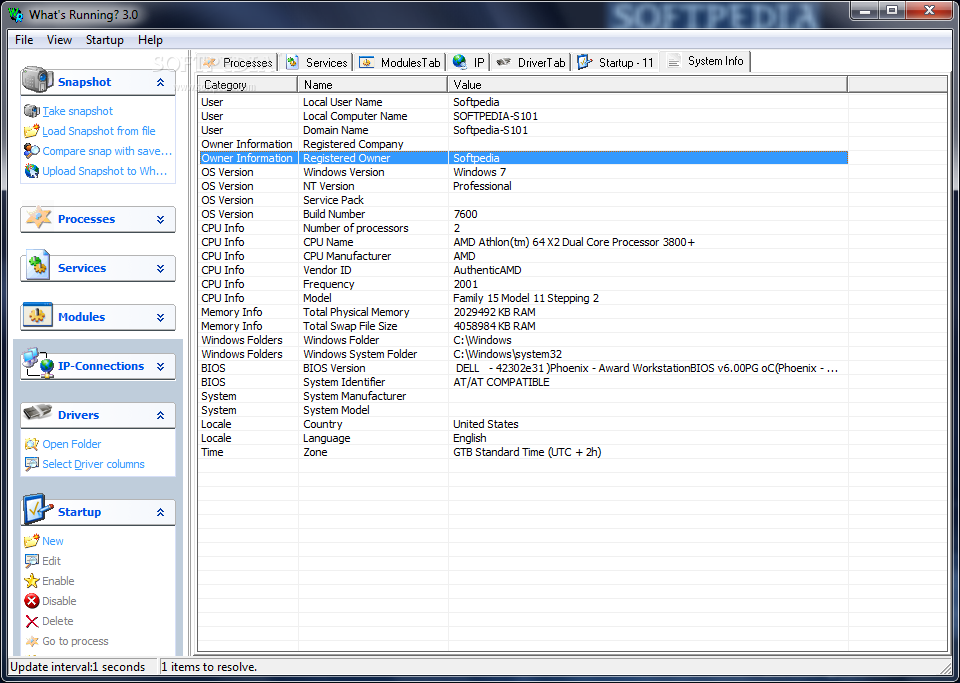This screenshot has height=683, width=960.
Task: Sort by the Value column header
Action: [648, 85]
